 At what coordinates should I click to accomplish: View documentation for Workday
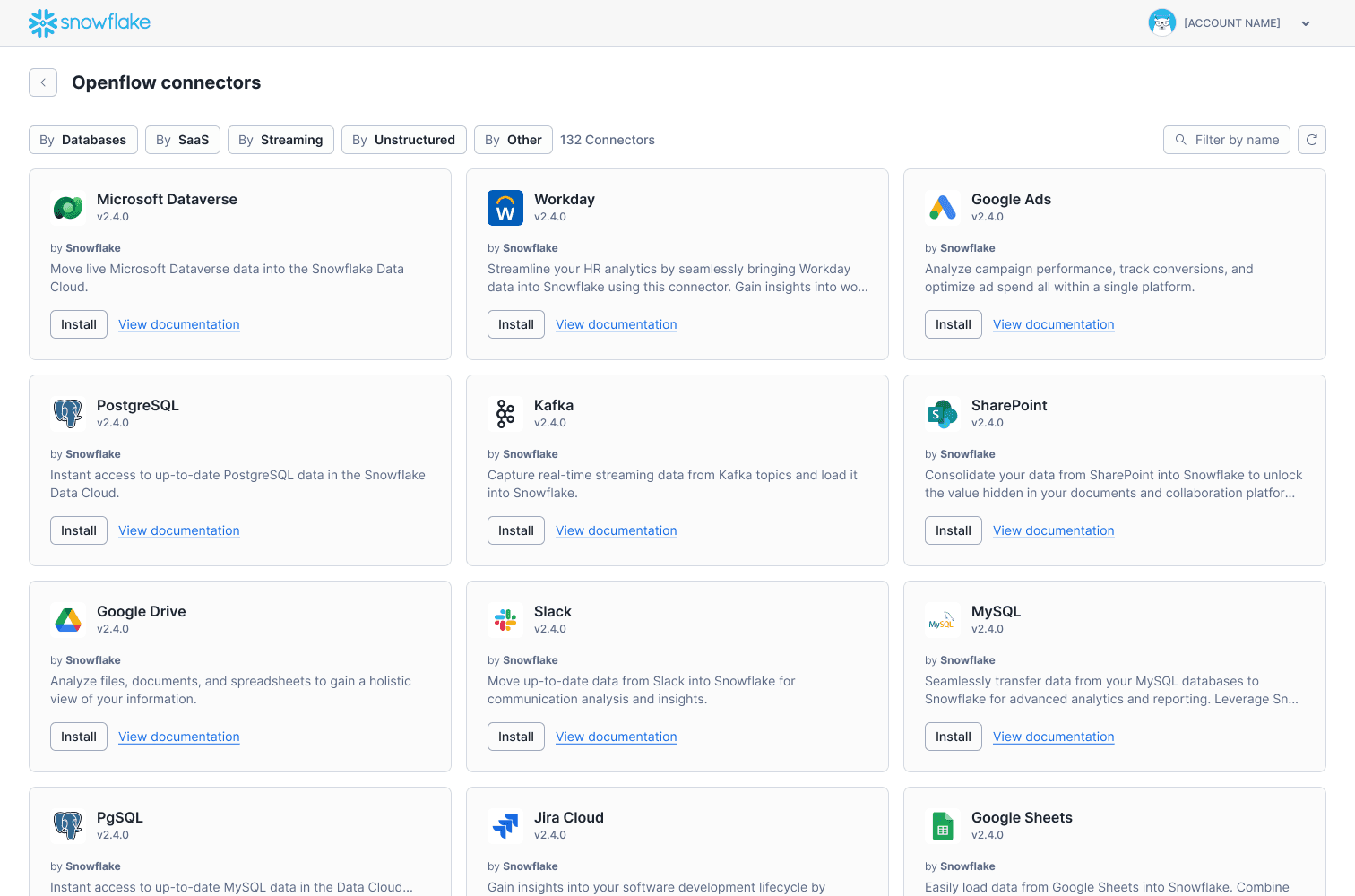click(617, 324)
